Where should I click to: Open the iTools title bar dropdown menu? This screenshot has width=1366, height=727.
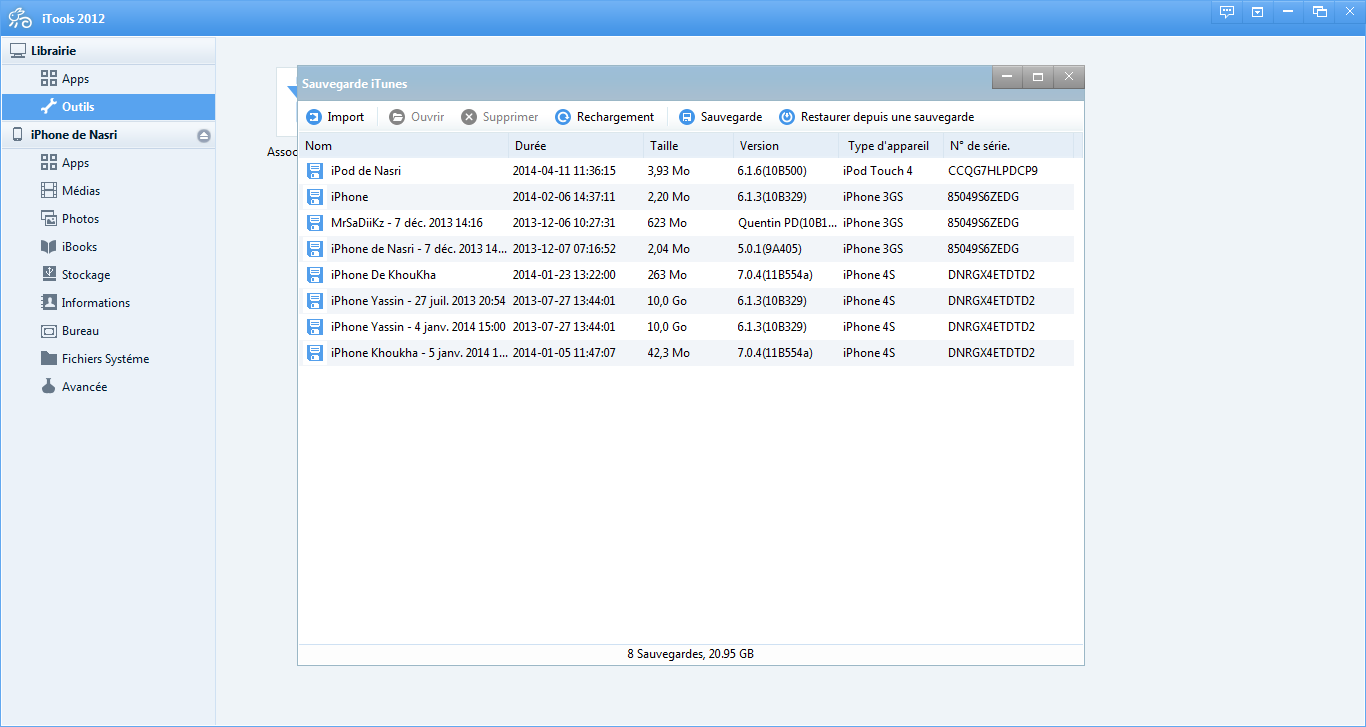(x=1257, y=12)
